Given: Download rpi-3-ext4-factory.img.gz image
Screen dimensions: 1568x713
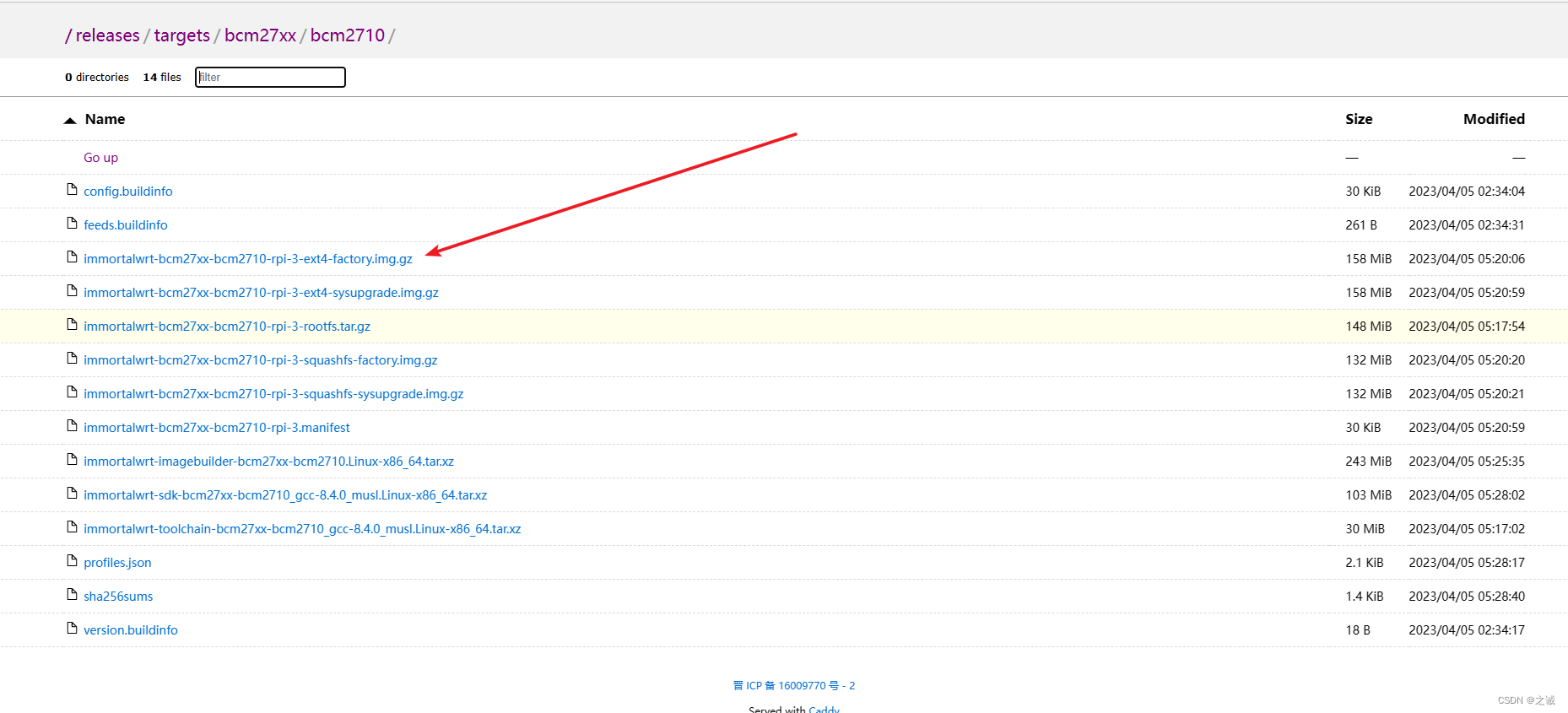Looking at the screenshot, I should tap(247, 259).
